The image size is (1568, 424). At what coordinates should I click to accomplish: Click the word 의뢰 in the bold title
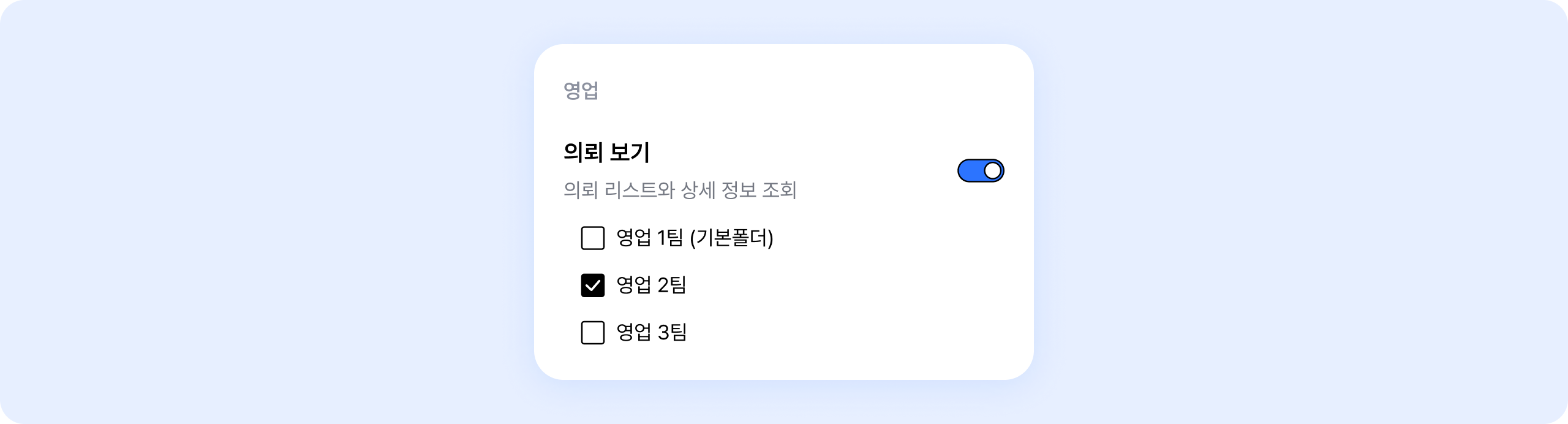tap(582, 152)
